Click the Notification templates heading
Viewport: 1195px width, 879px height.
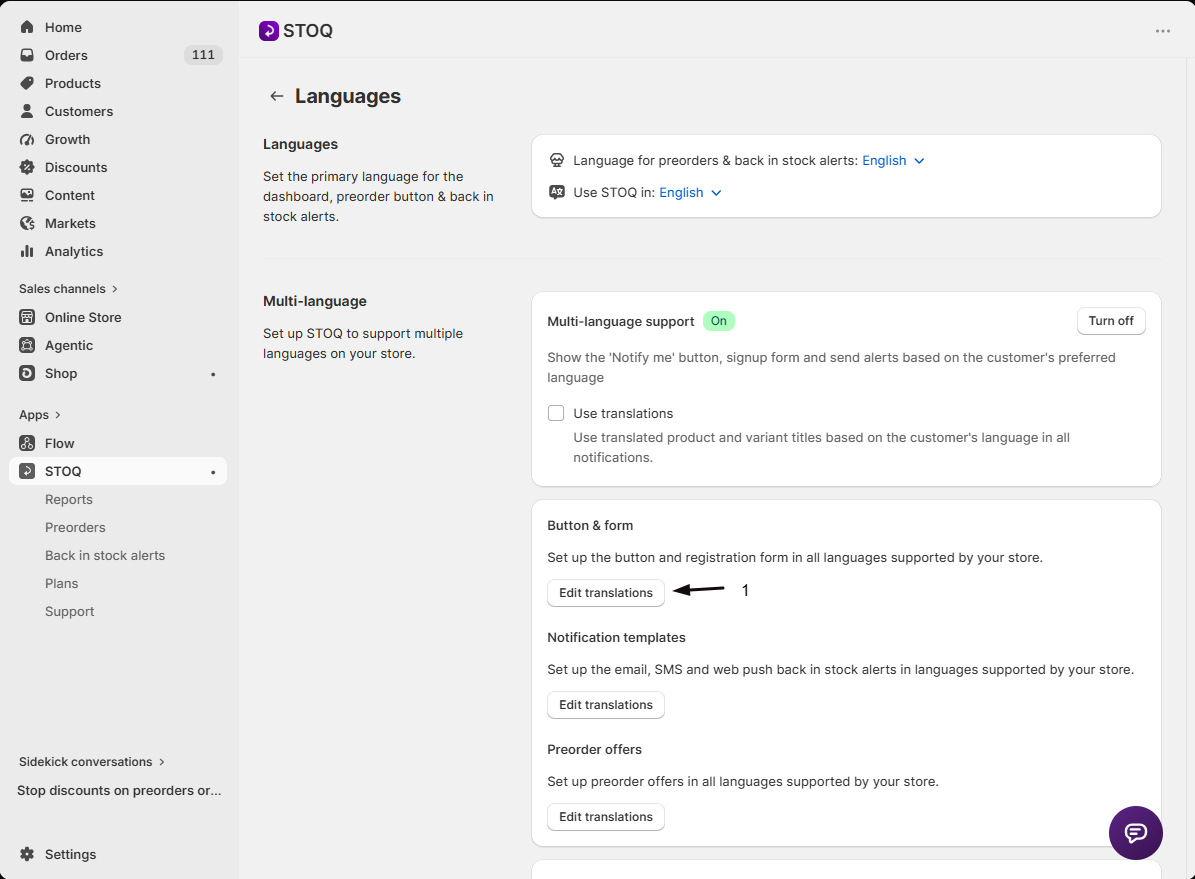click(616, 637)
